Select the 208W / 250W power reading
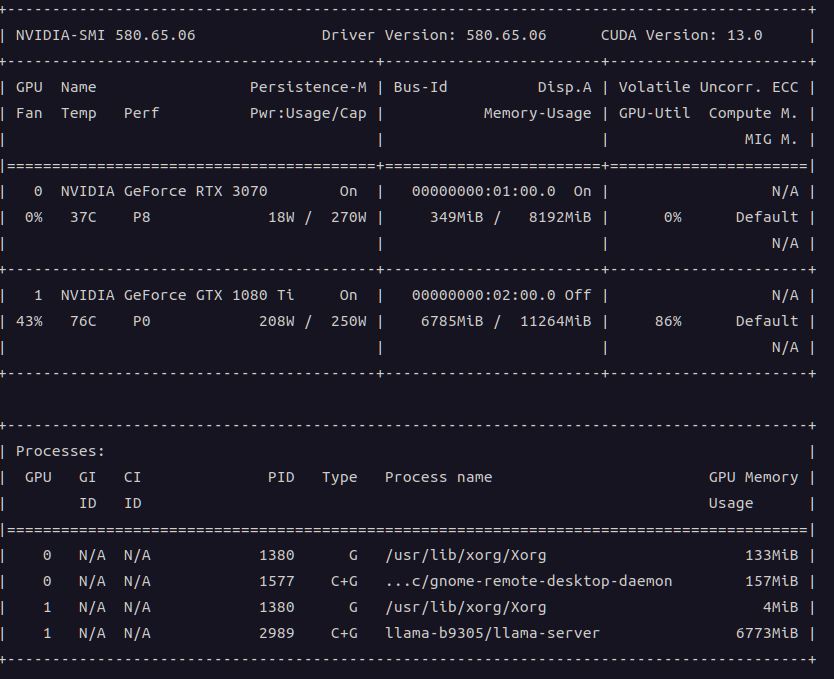This screenshot has height=679, width=834. pyautogui.click(x=313, y=321)
